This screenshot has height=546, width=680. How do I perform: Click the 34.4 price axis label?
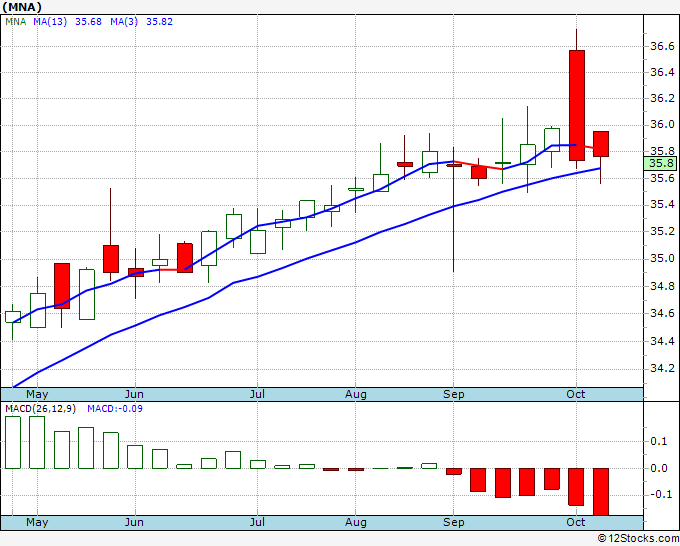click(x=662, y=341)
